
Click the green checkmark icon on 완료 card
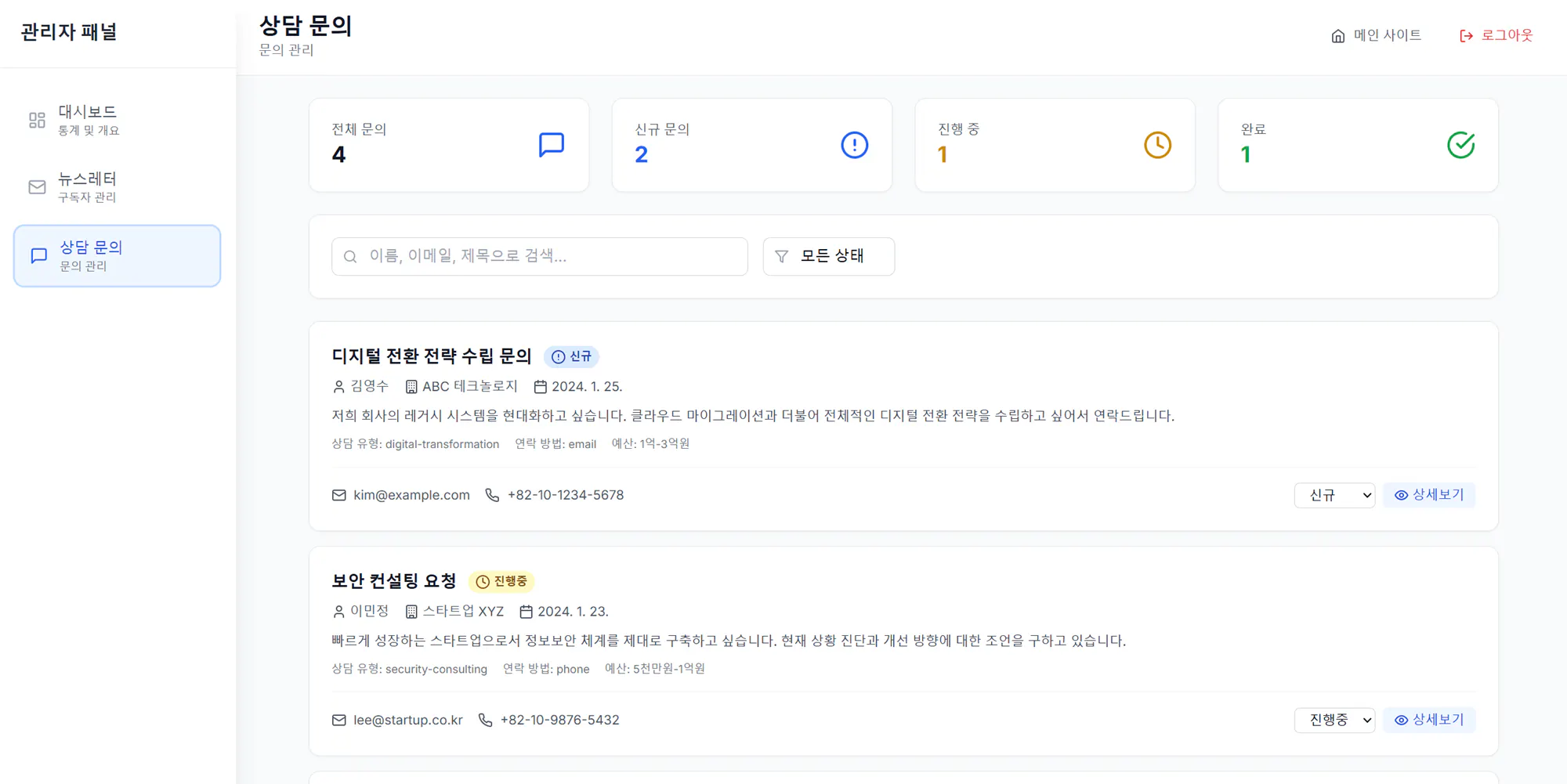(1460, 144)
